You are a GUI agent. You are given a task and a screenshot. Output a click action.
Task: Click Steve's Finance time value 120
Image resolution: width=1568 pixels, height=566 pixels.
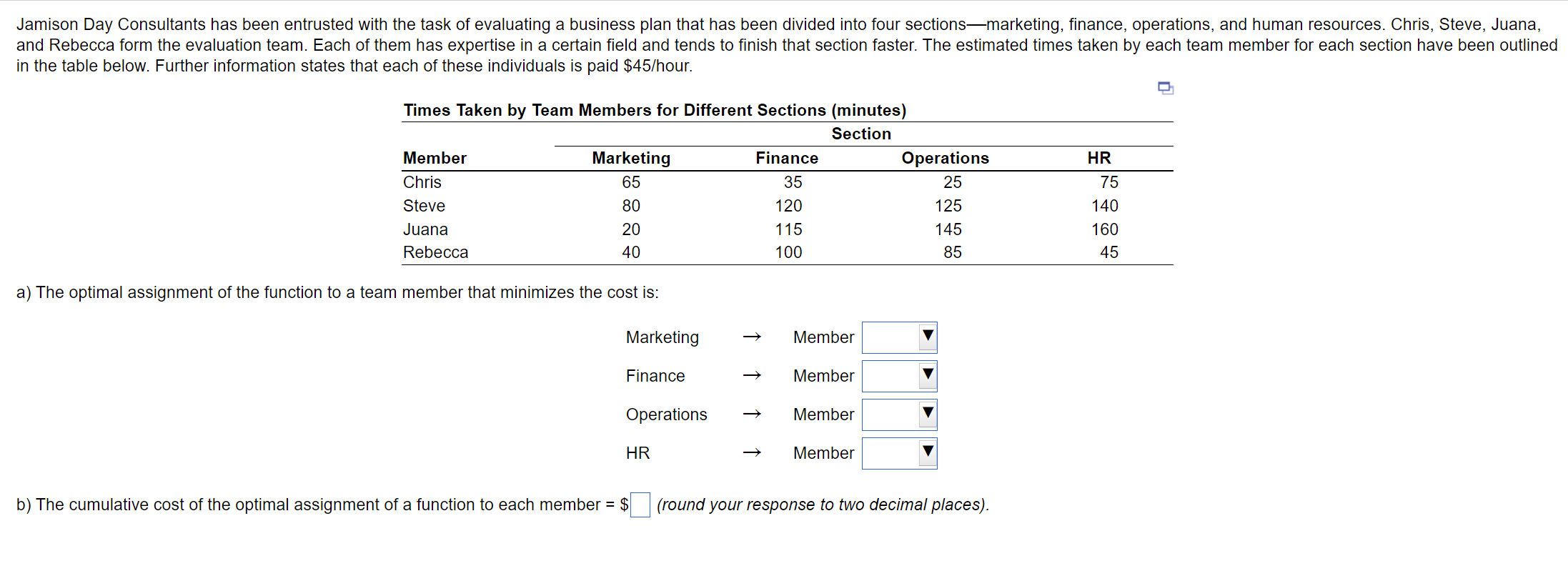pos(789,206)
